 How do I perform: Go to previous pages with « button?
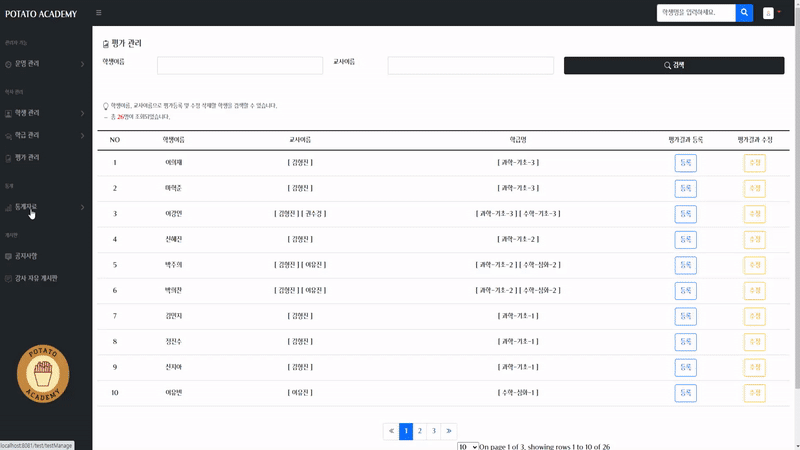coord(391,431)
